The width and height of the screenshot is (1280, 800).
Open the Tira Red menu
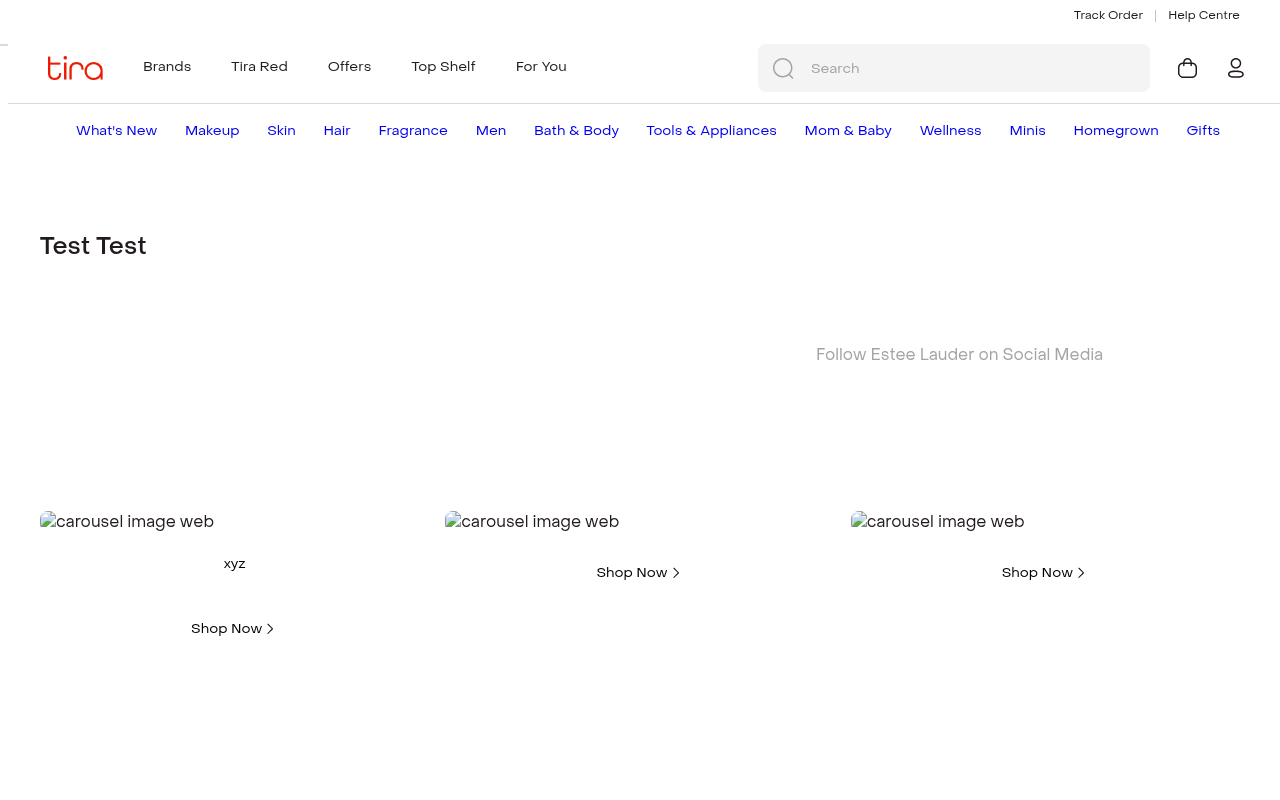(x=259, y=67)
